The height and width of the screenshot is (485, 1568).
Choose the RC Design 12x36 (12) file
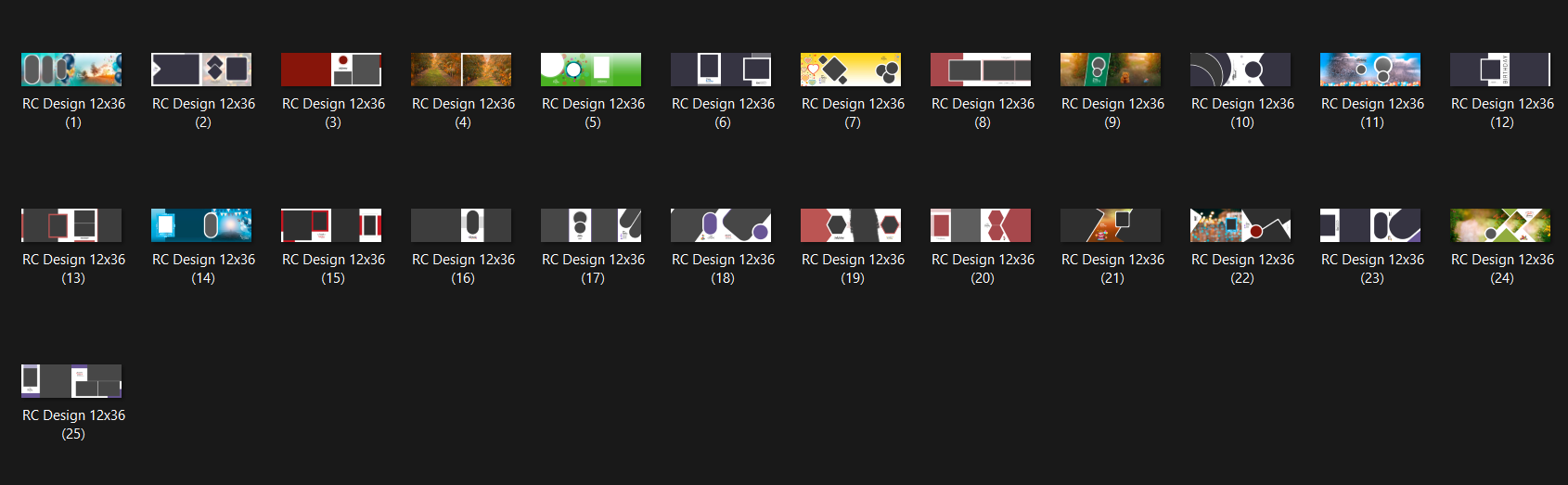pos(1500,70)
